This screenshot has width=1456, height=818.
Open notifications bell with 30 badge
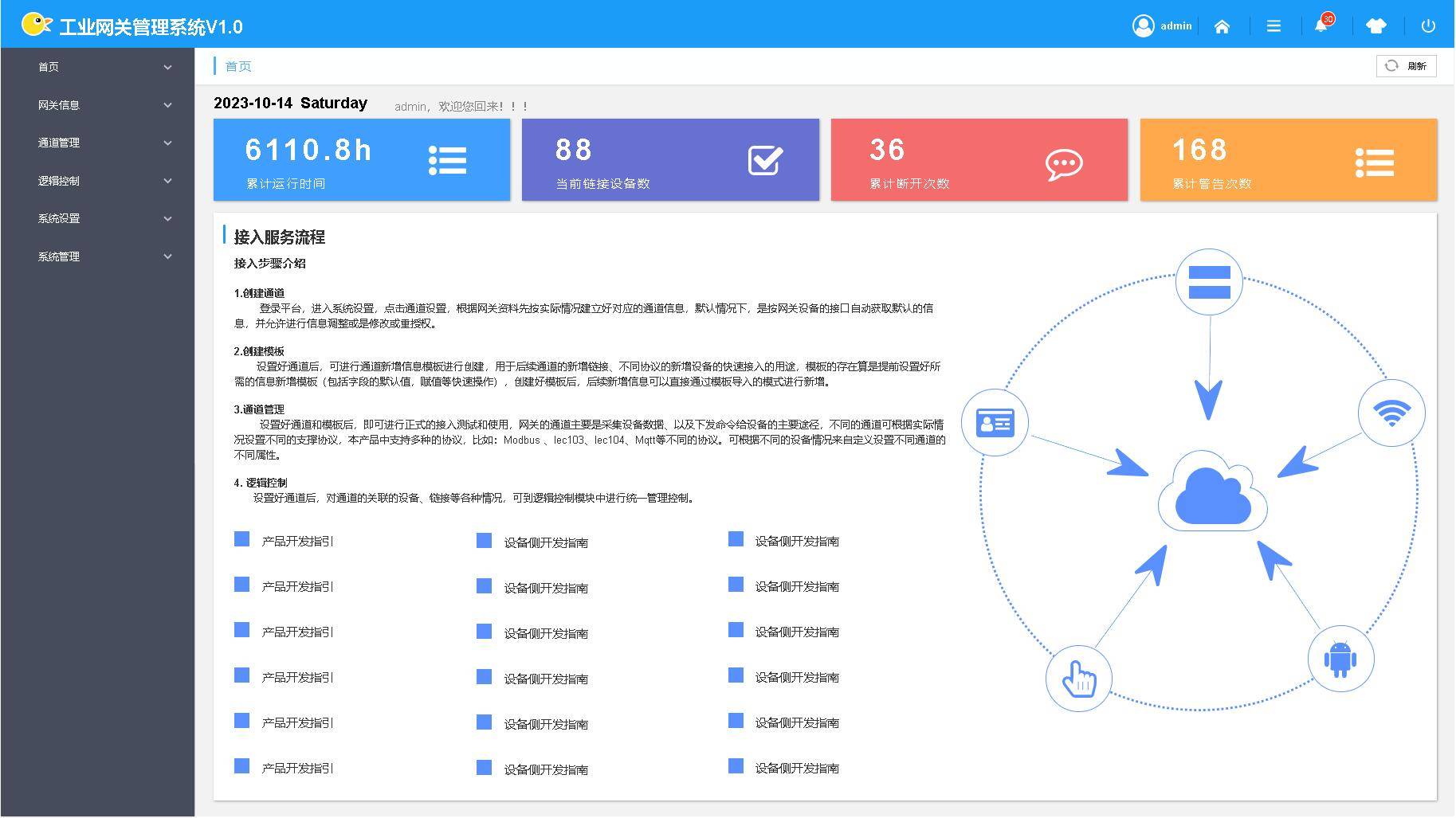point(1321,25)
